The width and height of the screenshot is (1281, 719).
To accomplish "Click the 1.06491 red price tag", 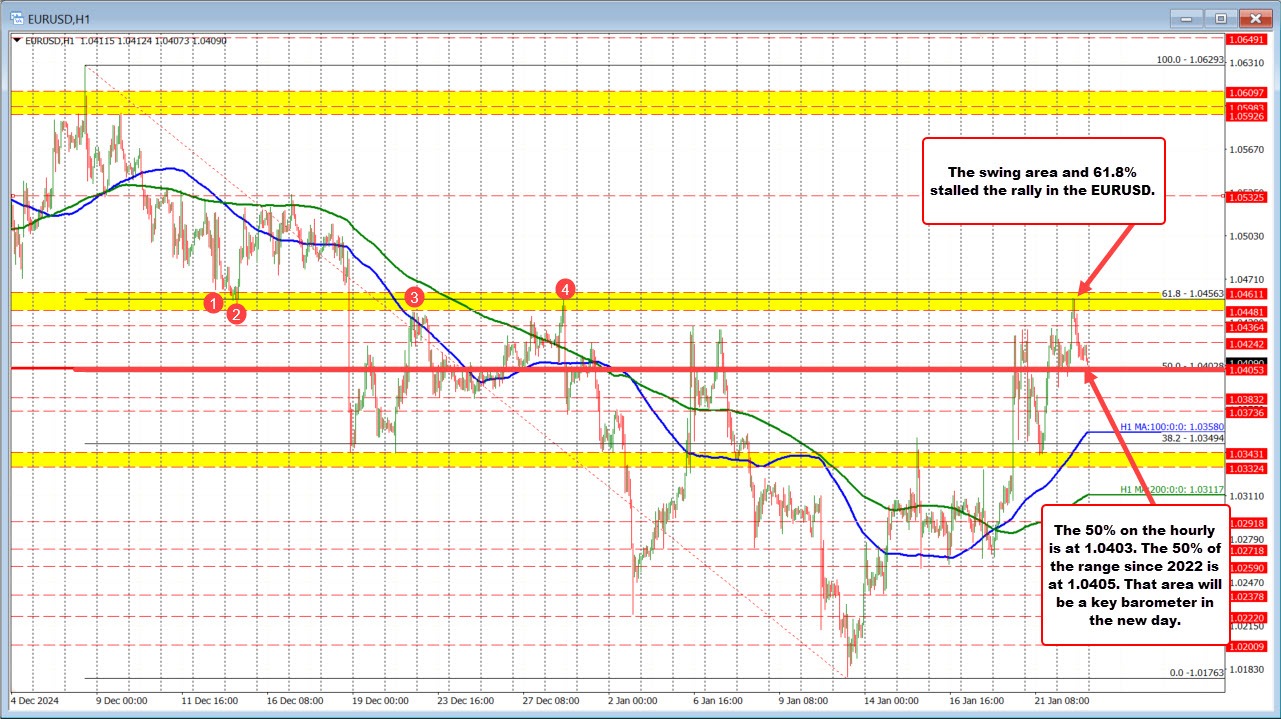I will pyautogui.click(x=1249, y=40).
